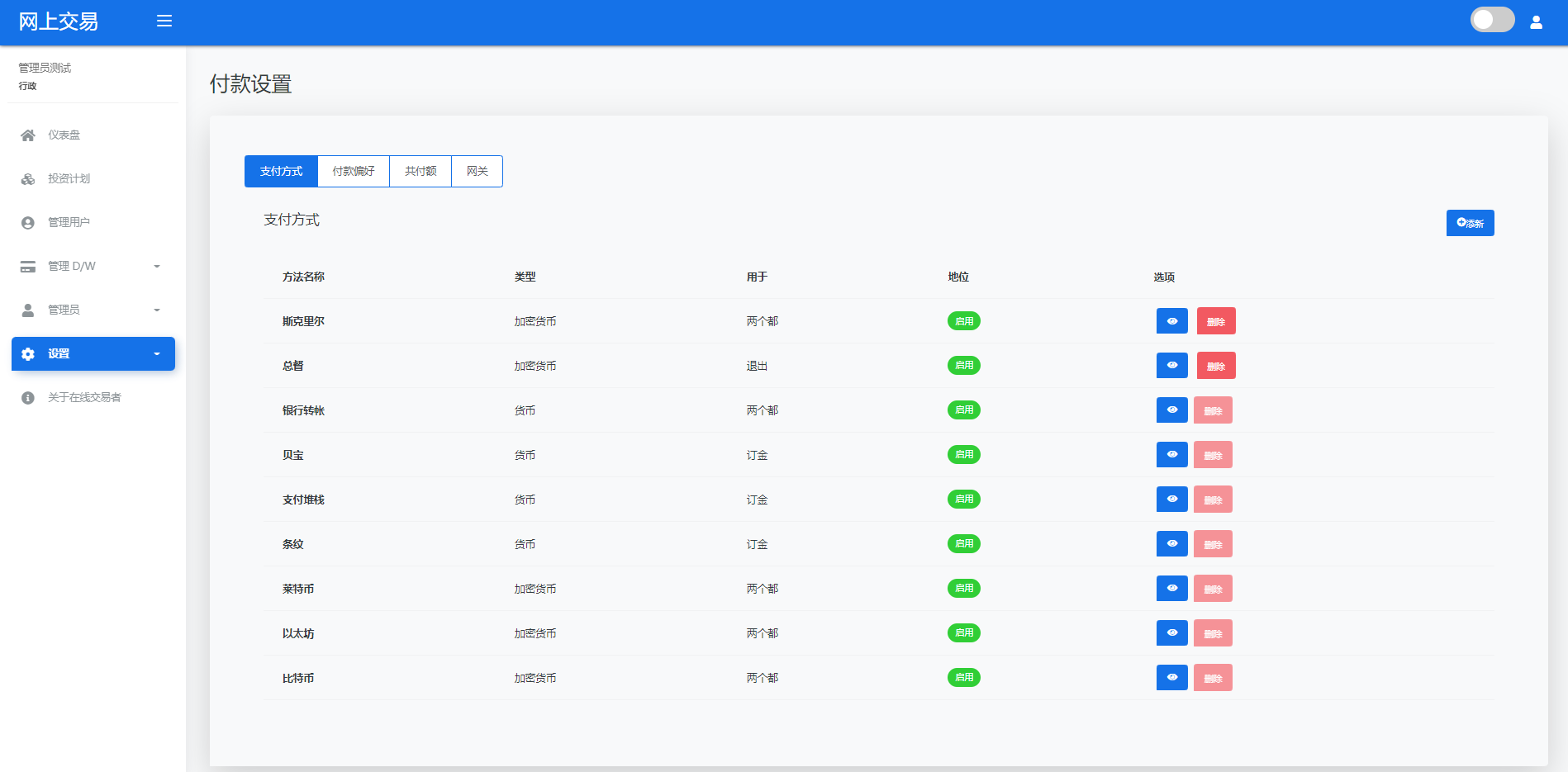This screenshot has height=772, width=1568.
Task: Collapse the 设置 menu arrow
Action: click(157, 354)
